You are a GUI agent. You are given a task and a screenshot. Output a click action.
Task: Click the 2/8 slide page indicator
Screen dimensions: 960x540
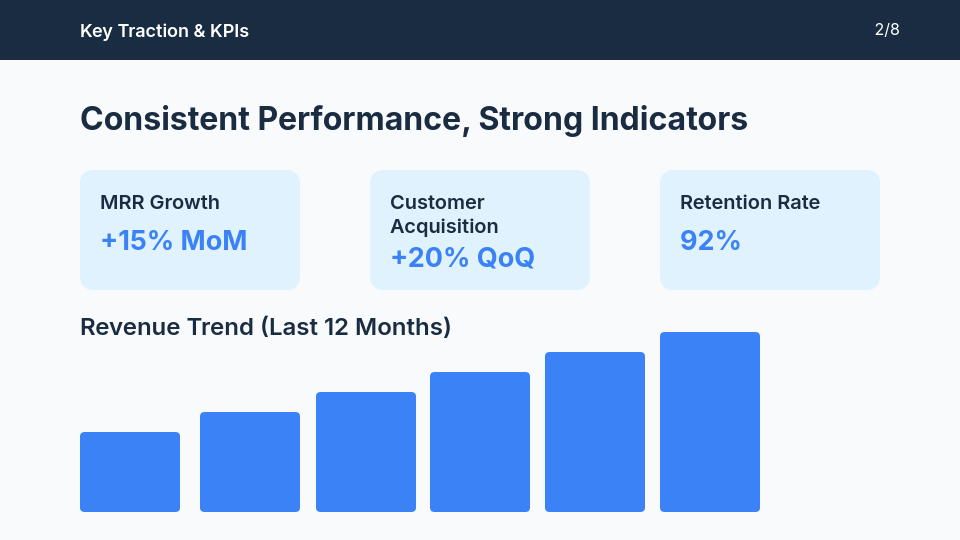pos(887,30)
